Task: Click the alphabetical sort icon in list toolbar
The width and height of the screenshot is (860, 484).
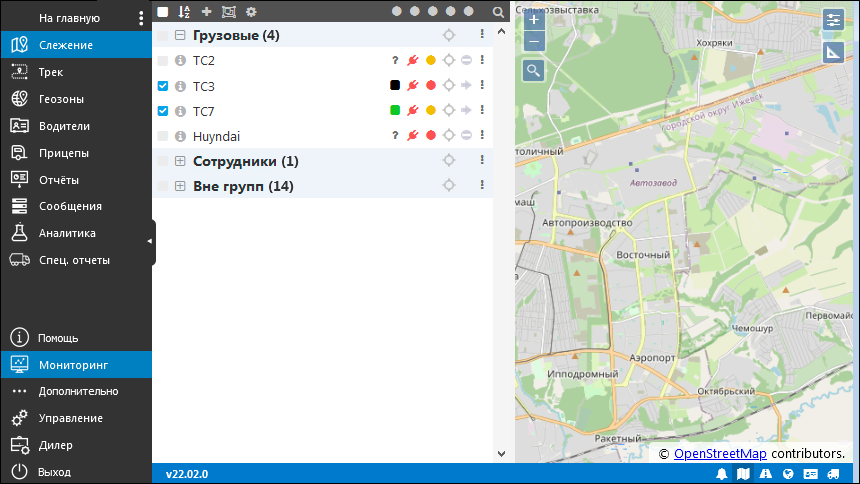Action: point(184,12)
